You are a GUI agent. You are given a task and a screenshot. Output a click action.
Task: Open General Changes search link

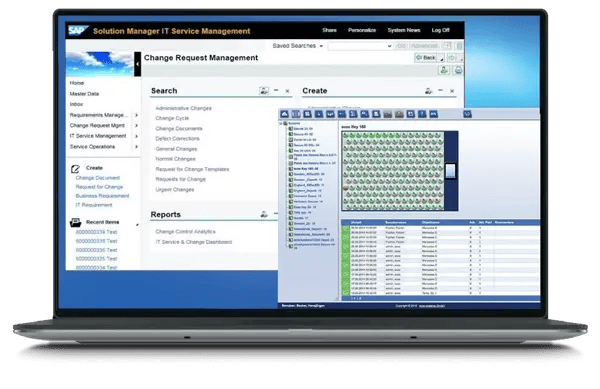point(176,149)
